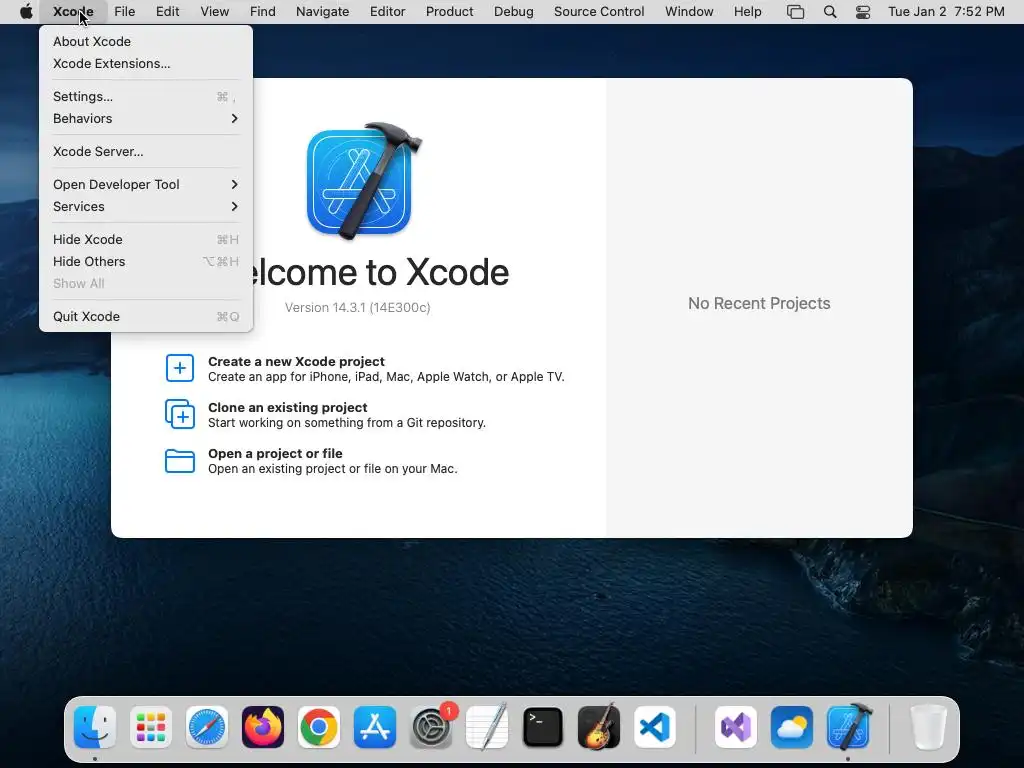Viewport: 1024px width, 768px height.
Task: Open the Apple menu logo
Action: click(x=26, y=11)
